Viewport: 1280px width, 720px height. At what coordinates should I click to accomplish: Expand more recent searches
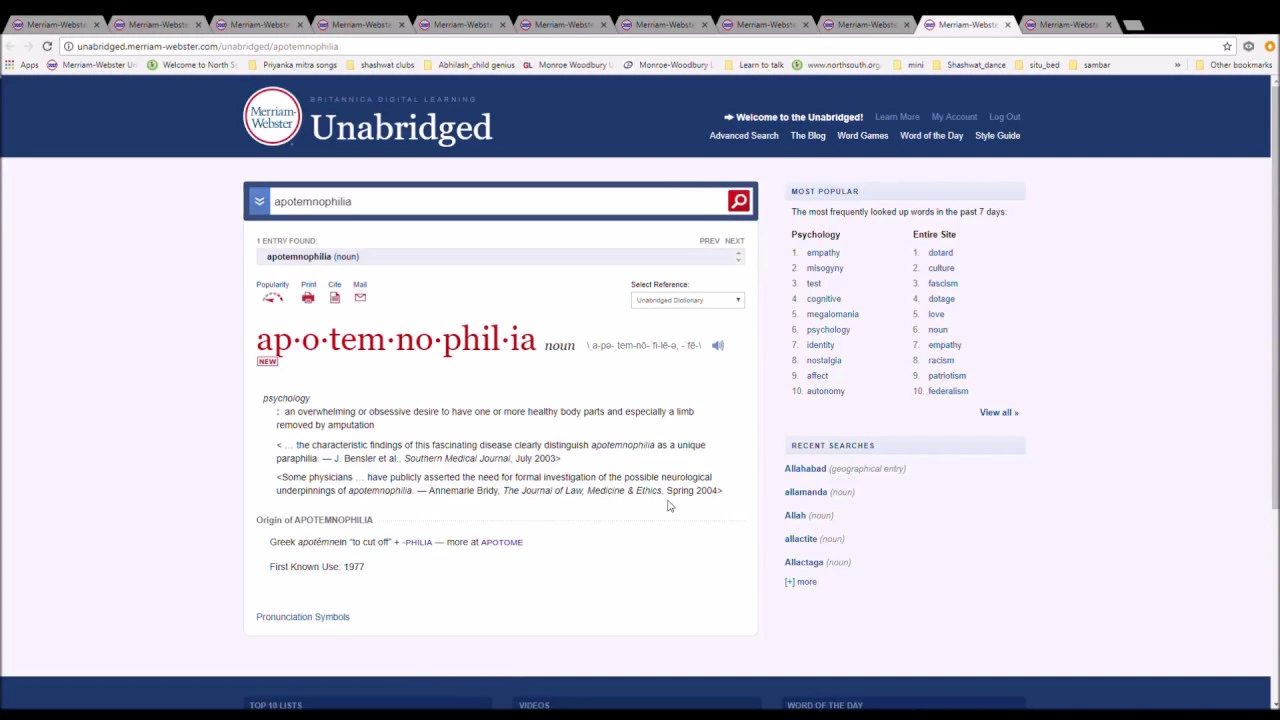click(801, 582)
